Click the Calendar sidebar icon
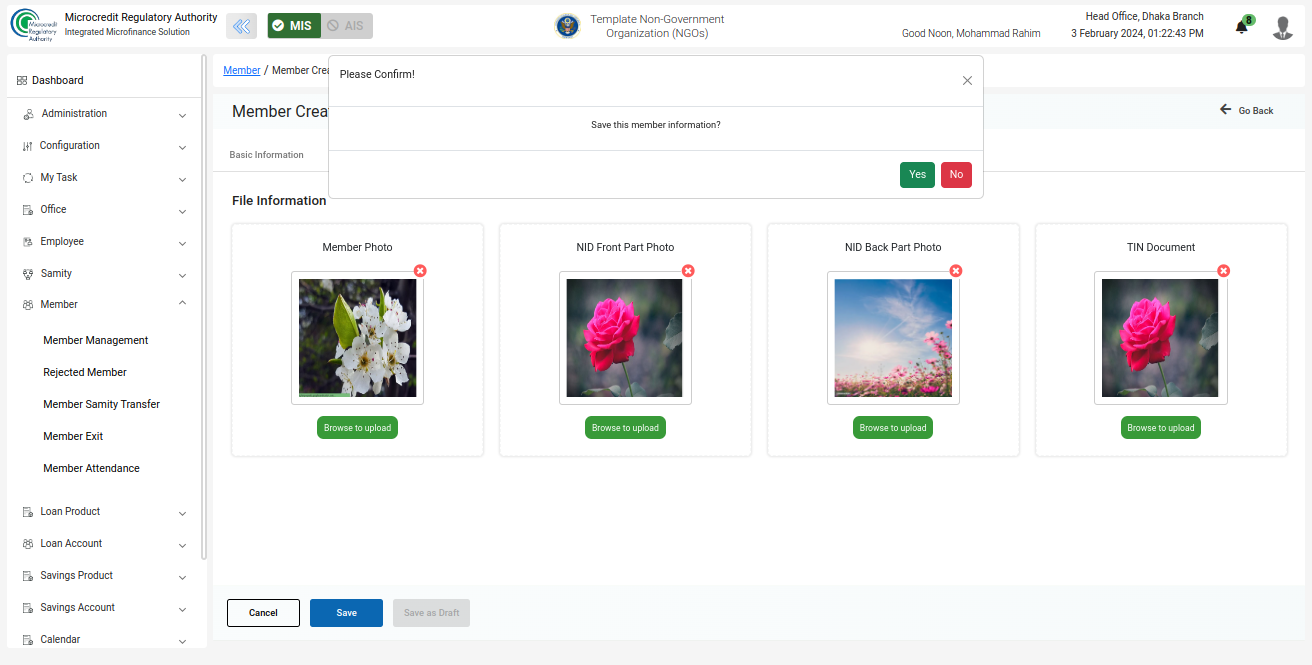1312x665 pixels. (x=28, y=640)
